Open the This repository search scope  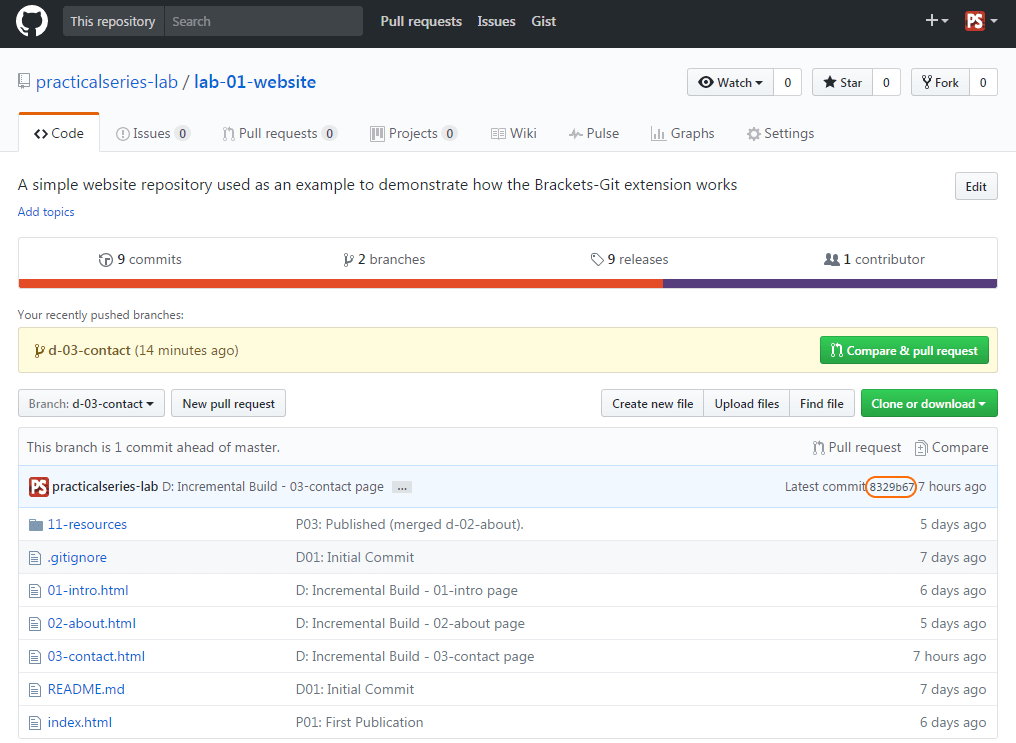coord(113,21)
